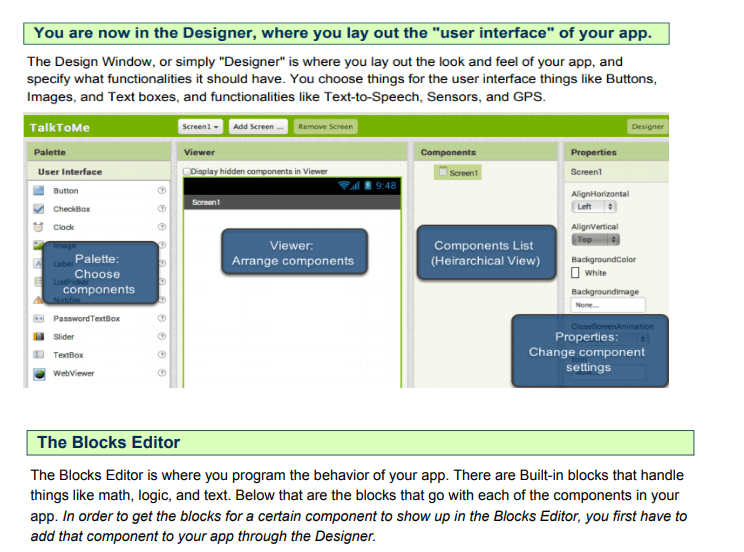Click the BackgroundColor White swatch
Screen dimensions: 744x552
[576, 273]
